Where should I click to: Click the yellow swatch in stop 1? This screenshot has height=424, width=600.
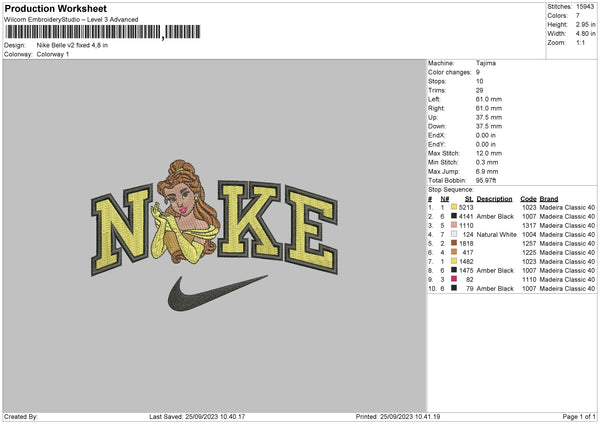tap(454, 207)
